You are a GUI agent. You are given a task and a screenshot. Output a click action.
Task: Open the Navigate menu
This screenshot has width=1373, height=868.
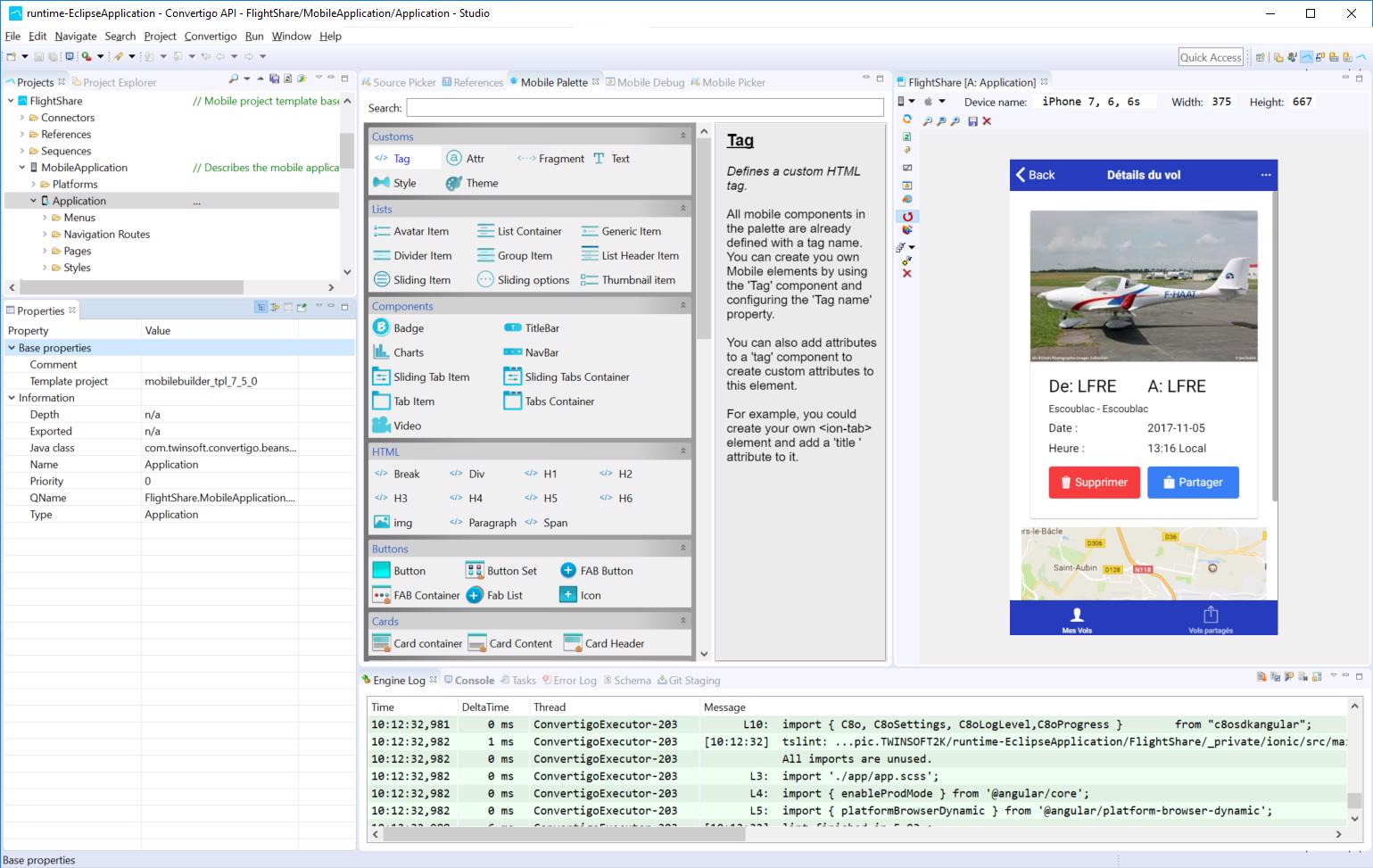point(75,36)
